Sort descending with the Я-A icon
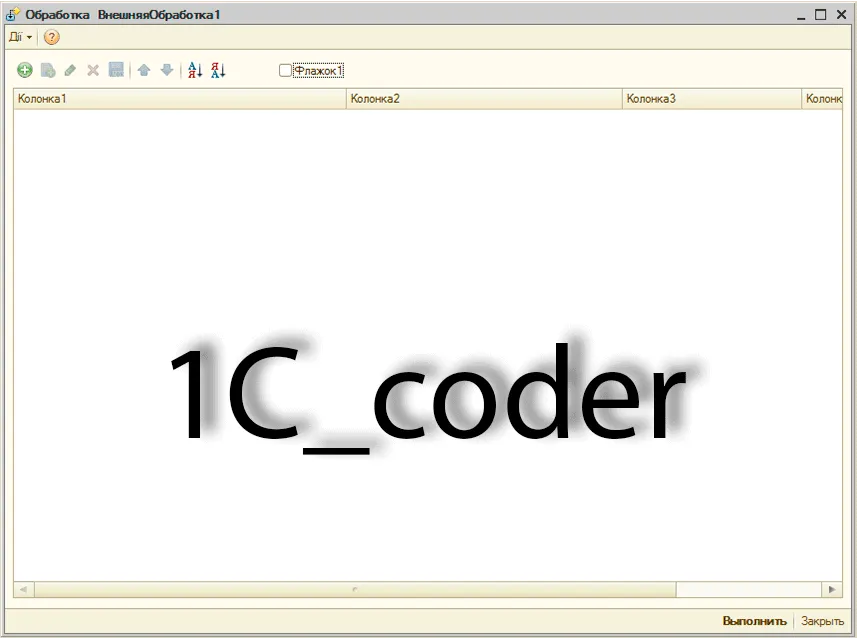857x638 pixels. (x=218, y=70)
